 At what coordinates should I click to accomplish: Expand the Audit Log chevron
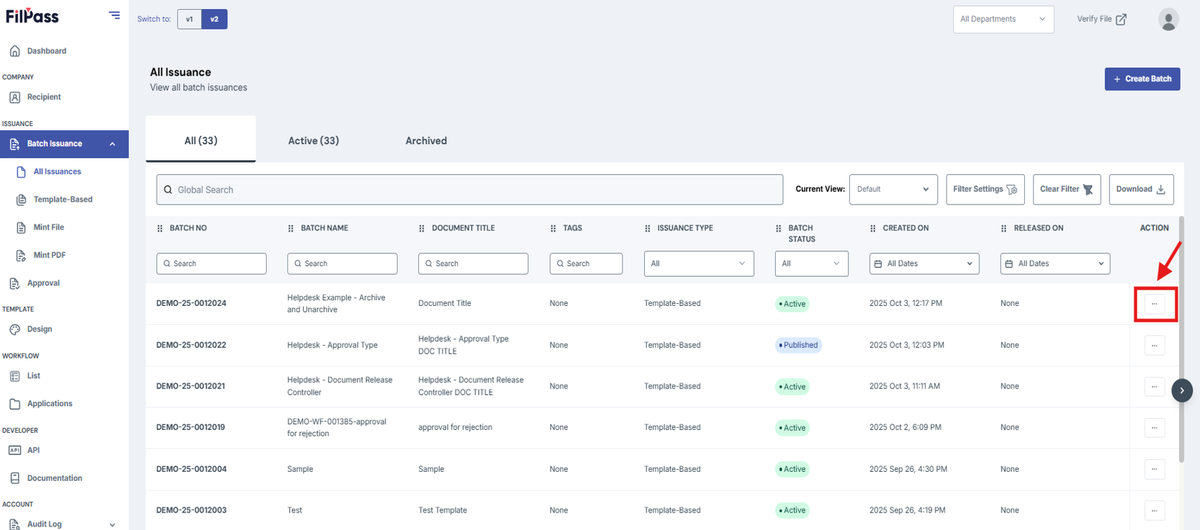pyautogui.click(x=112, y=523)
